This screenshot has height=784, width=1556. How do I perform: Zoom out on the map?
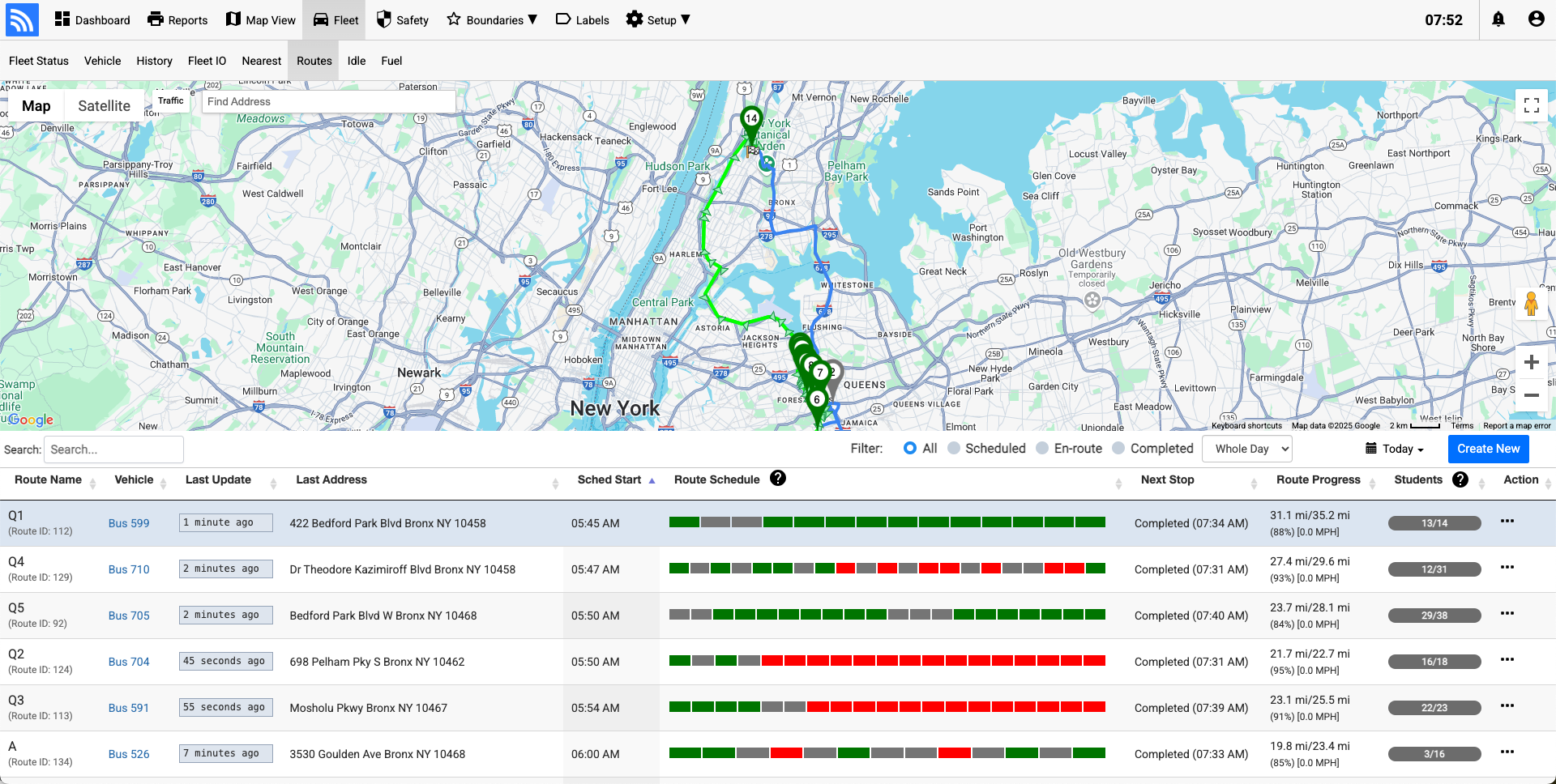[x=1532, y=395]
